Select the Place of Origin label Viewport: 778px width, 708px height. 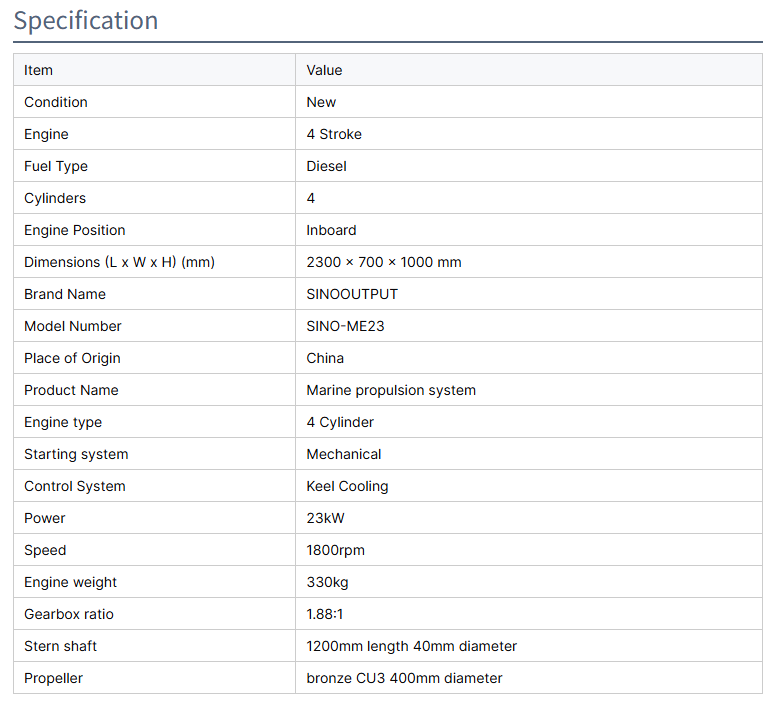72,358
